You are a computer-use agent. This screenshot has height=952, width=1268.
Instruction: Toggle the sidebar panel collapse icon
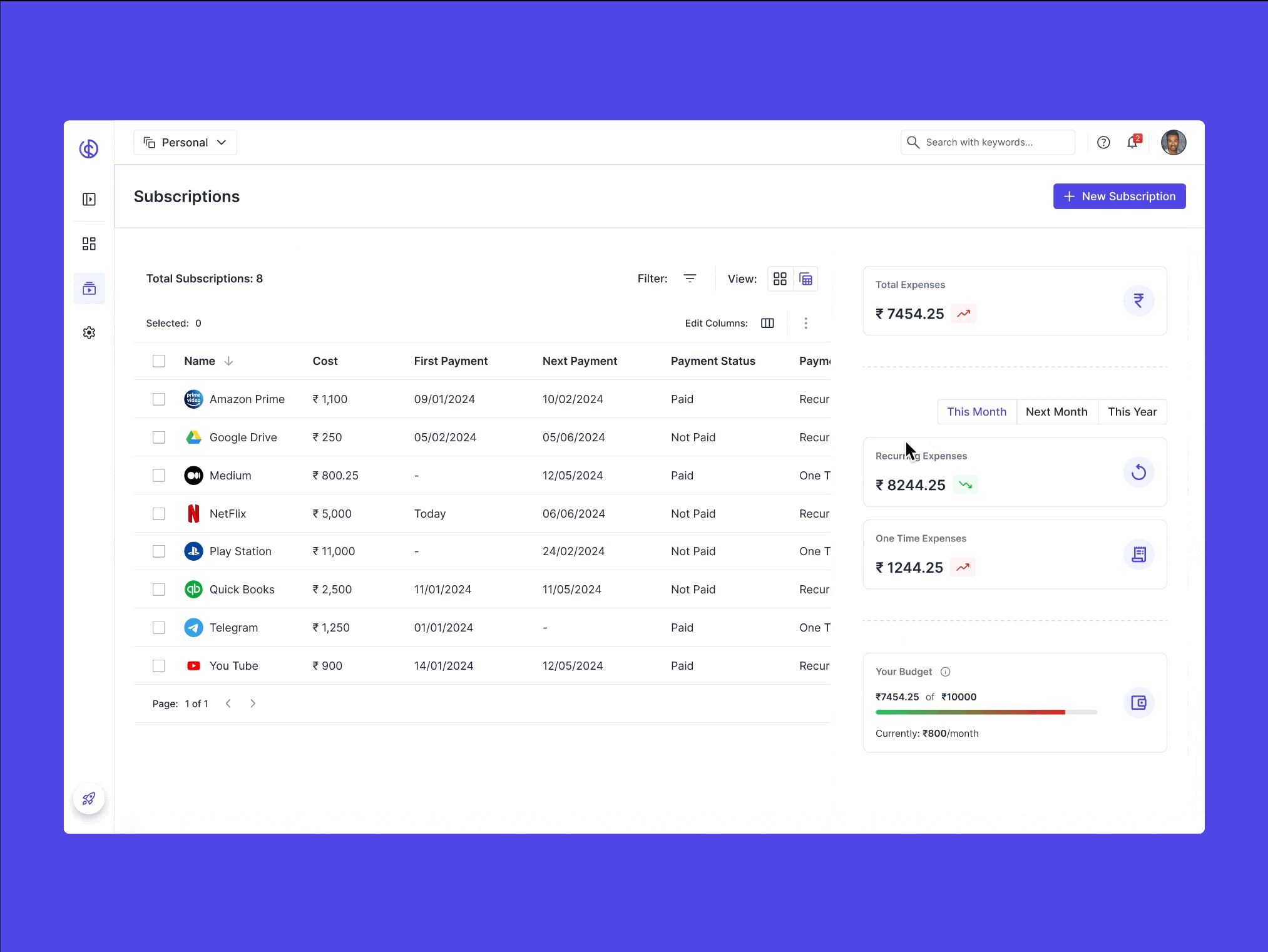click(89, 199)
